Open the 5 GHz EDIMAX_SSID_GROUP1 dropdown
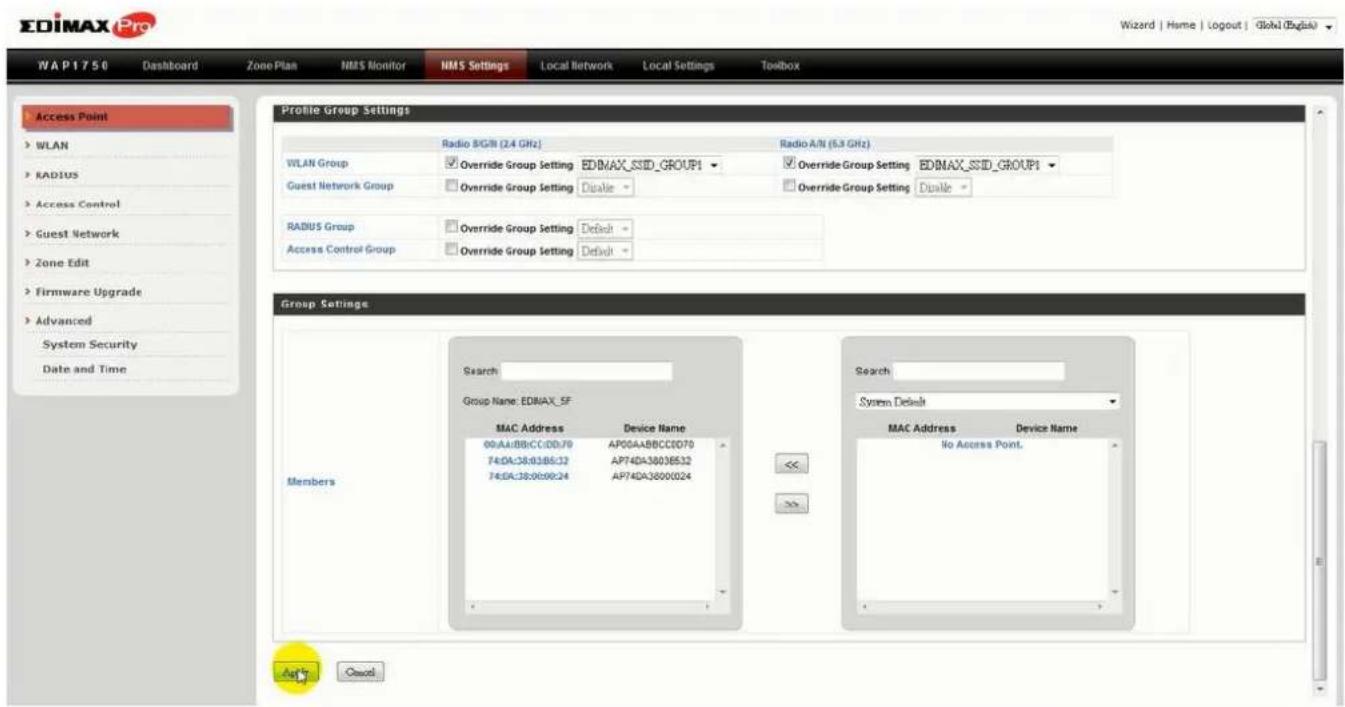This screenshot has width=1345, height=707. click(x=988, y=165)
